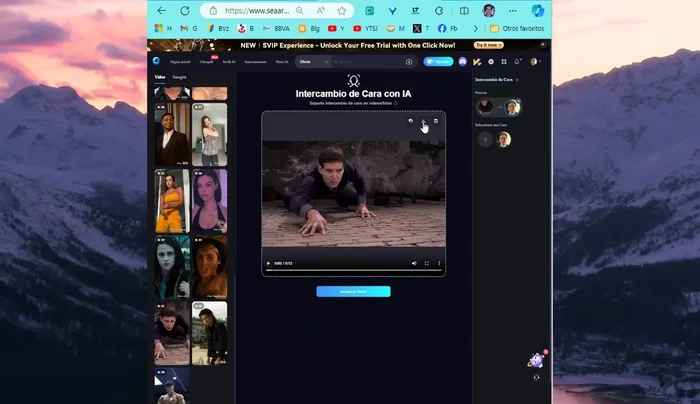This screenshot has width=700, height=404.
Task: Open video player more options menu
Action: tap(439, 263)
